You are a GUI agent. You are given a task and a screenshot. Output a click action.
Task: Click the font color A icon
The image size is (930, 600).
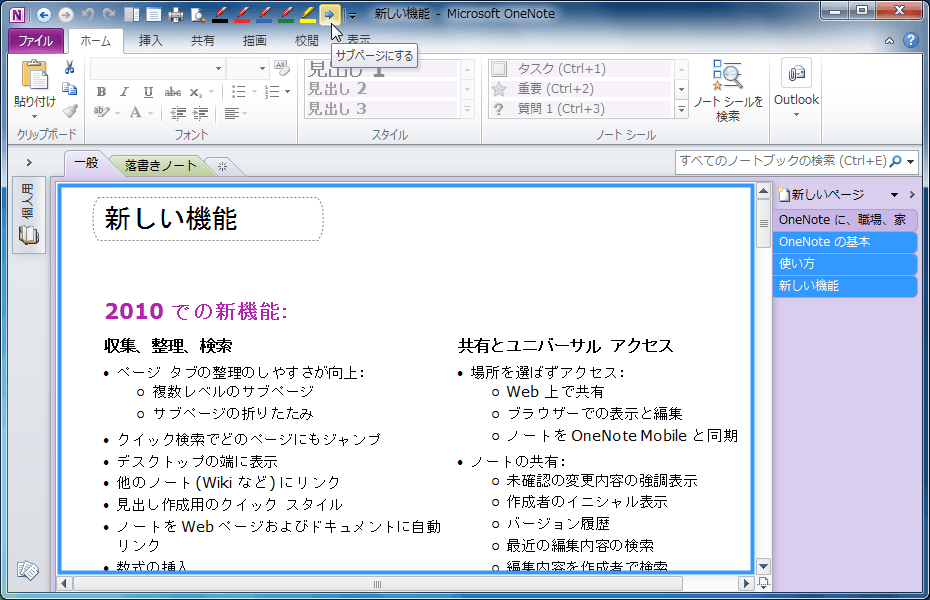point(135,112)
